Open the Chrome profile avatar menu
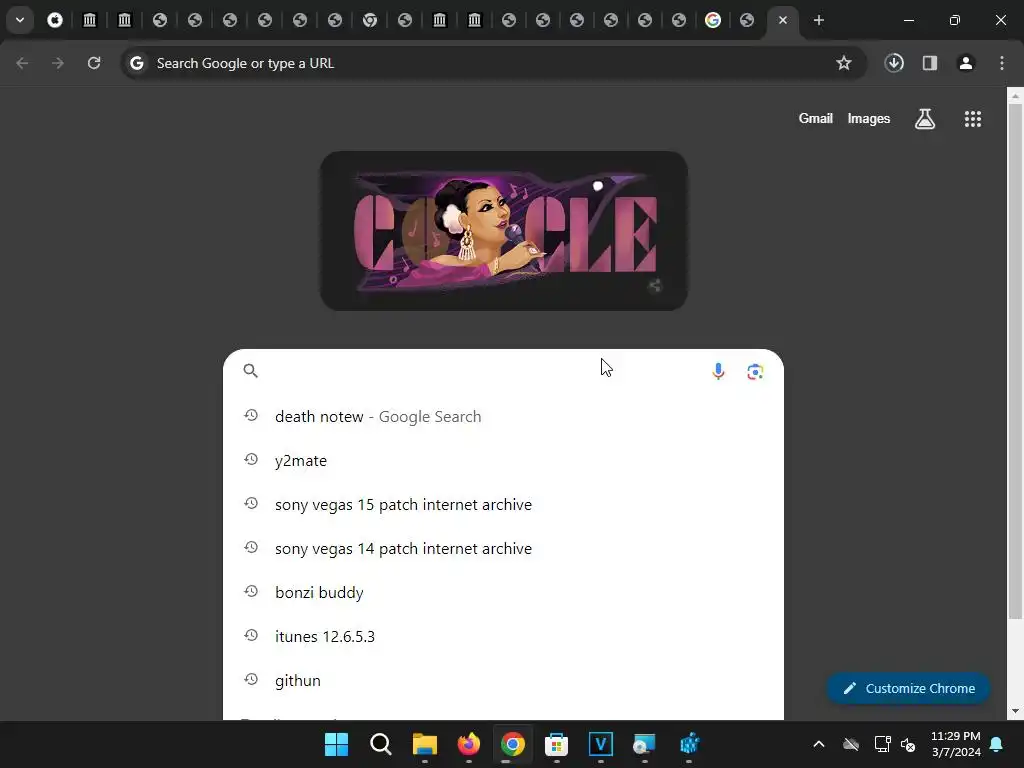Screen dimensions: 1024x768 966,63
